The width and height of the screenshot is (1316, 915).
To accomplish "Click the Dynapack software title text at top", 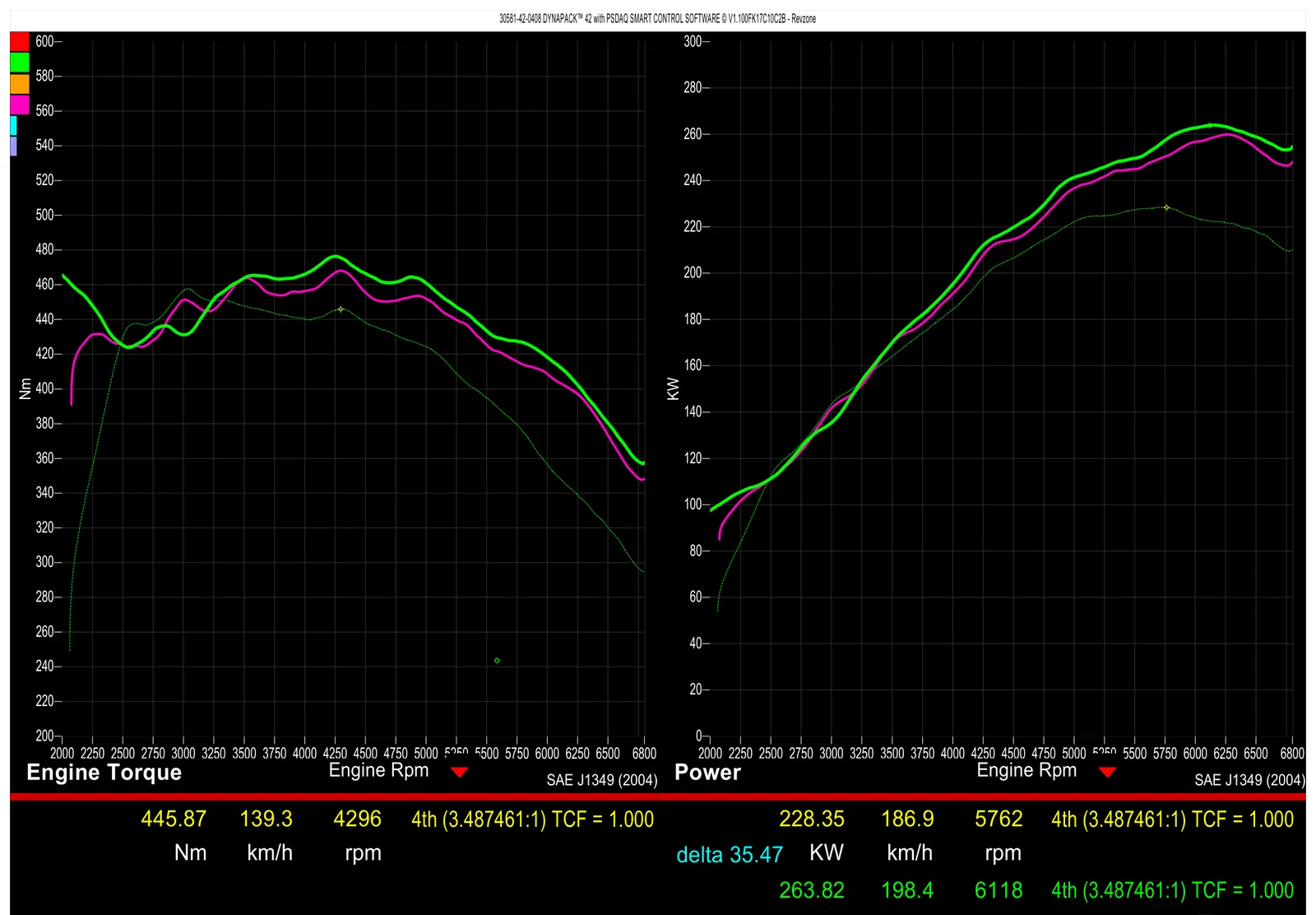I will pos(657,19).
